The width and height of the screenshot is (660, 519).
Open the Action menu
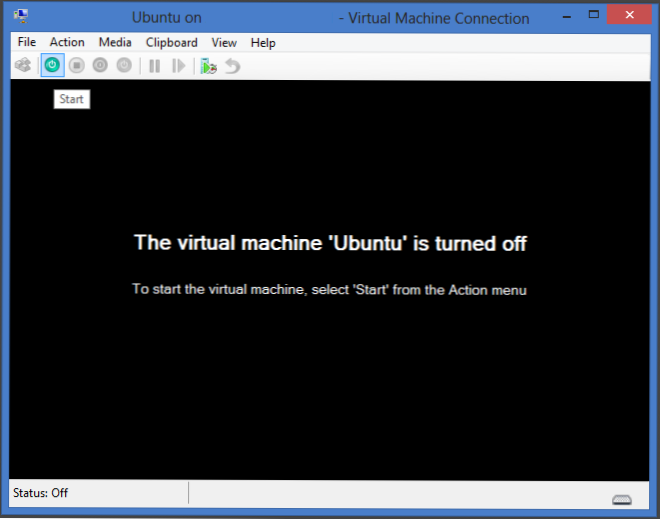click(x=67, y=42)
